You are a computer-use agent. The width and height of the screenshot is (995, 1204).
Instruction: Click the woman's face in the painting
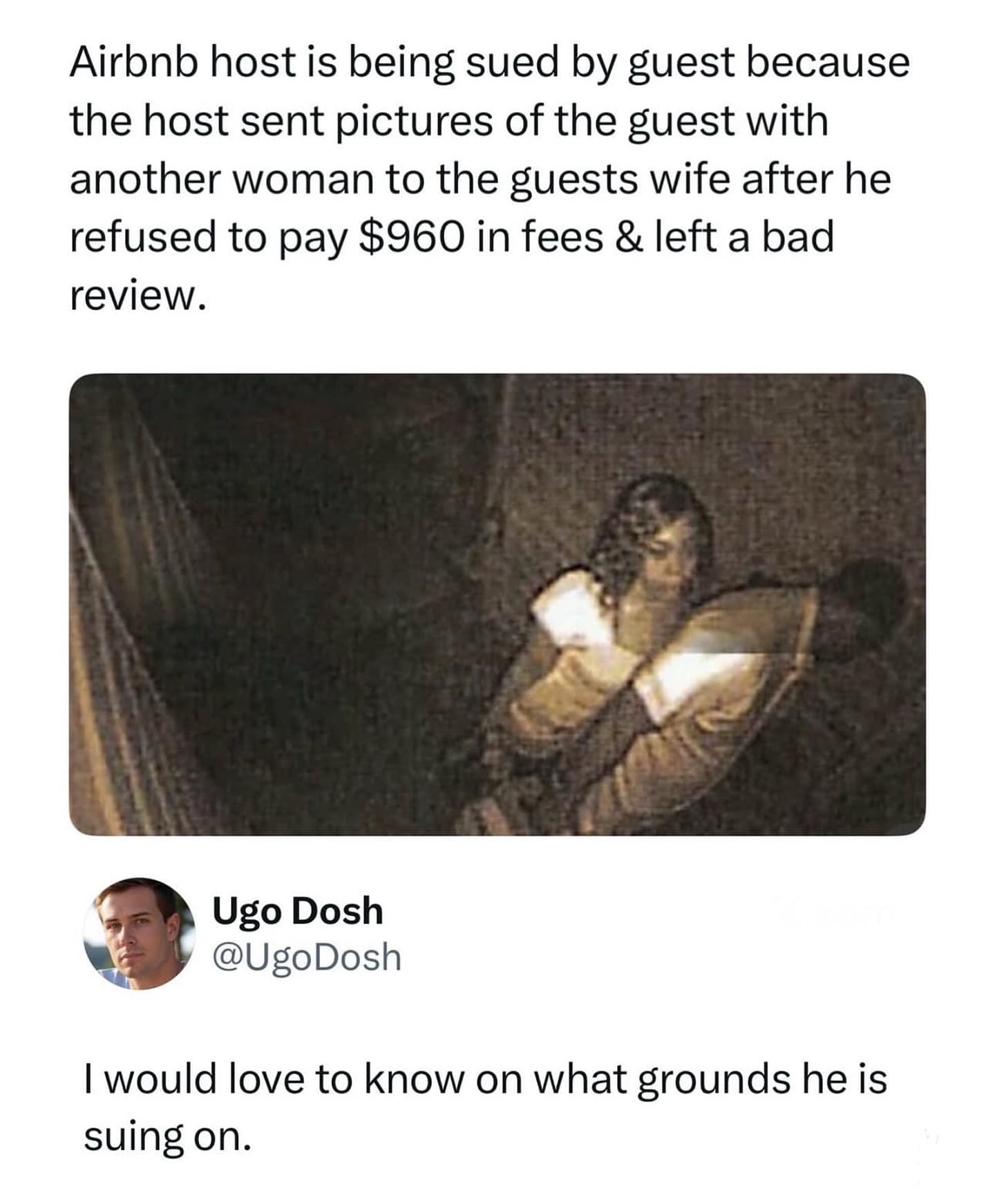tap(674, 553)
